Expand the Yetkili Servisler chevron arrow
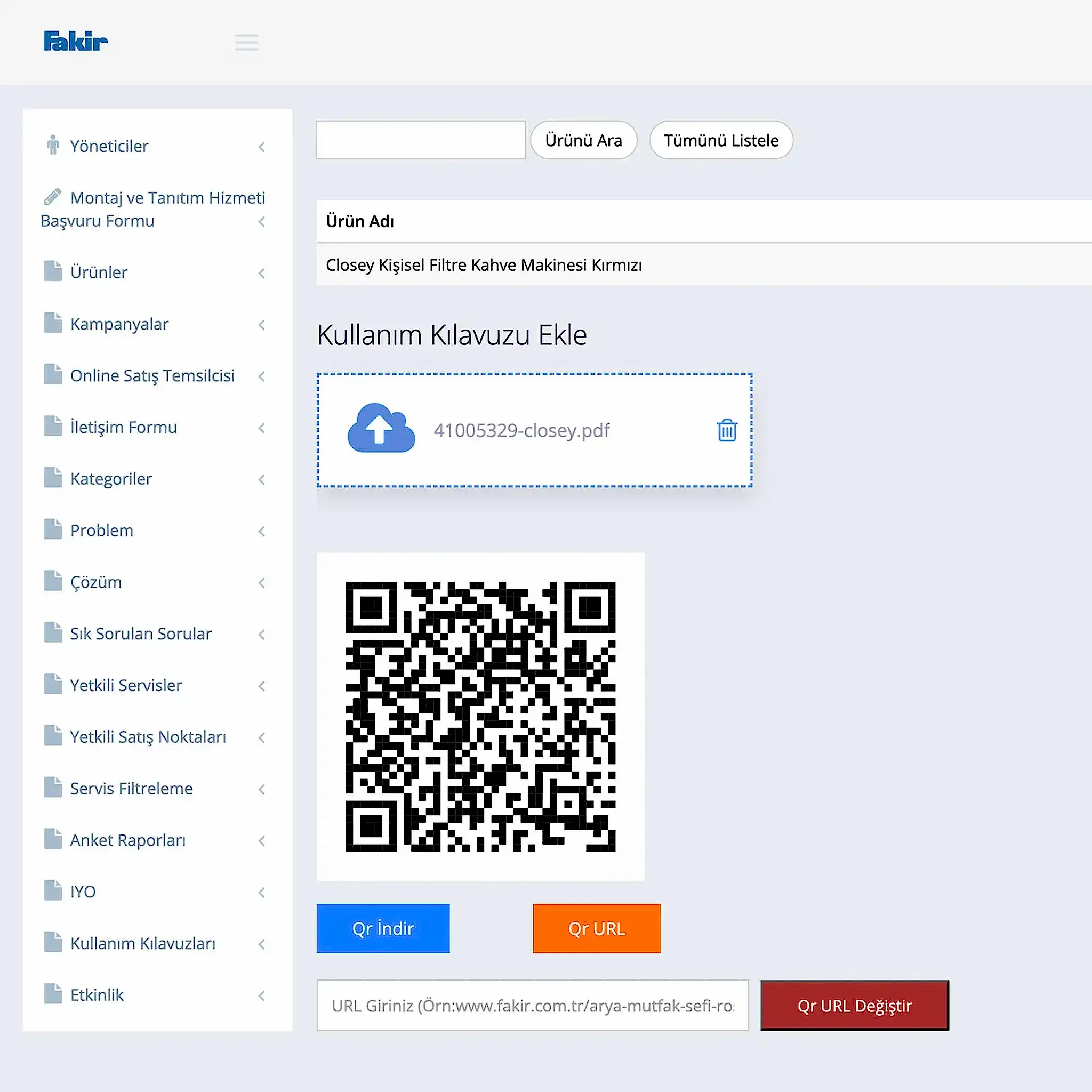This screenshot has height=1092, width=1092. pos(262,686)
